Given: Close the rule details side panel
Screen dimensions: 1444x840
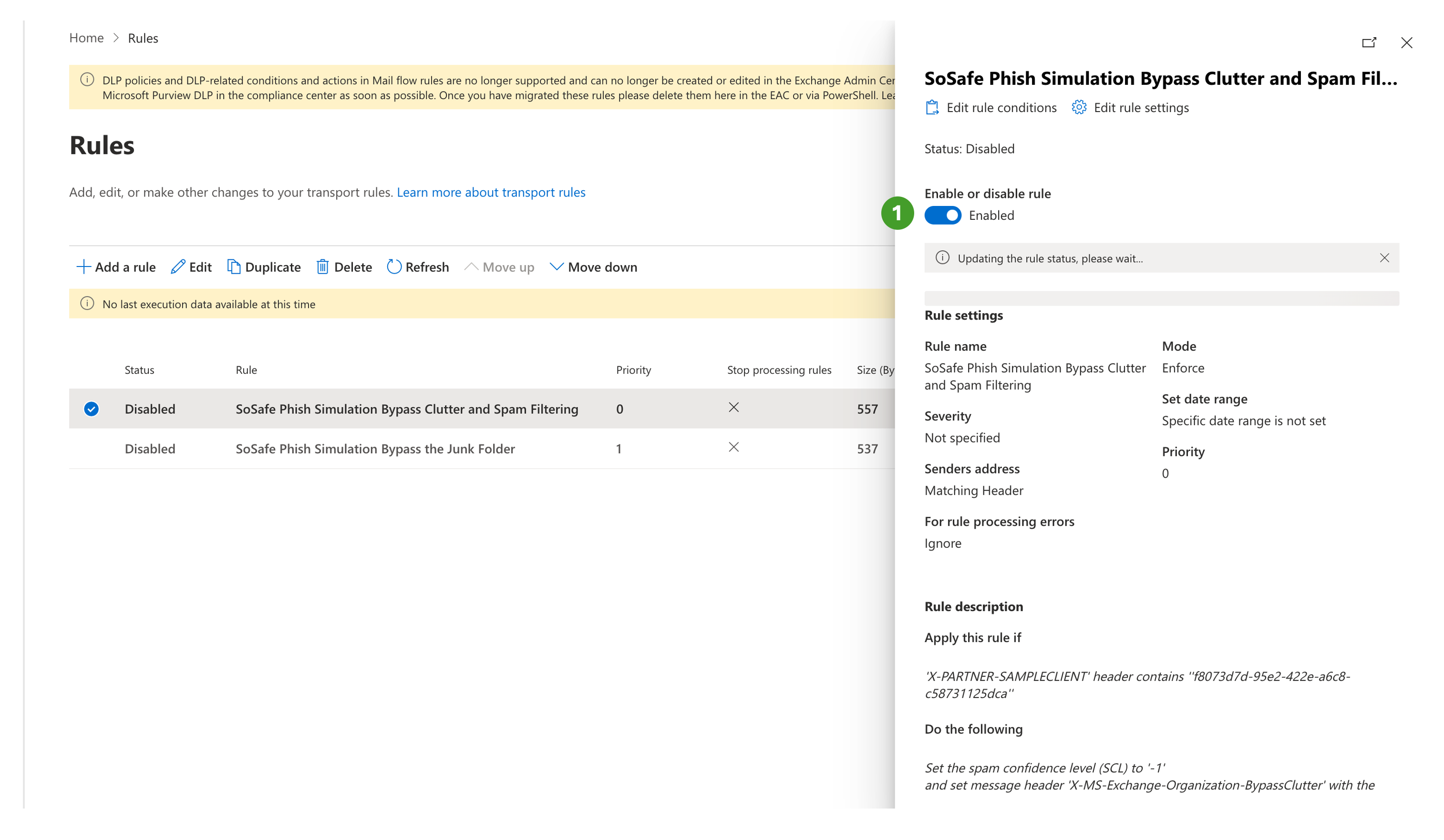Looking at the screenshot, I should [x=1406, y=43].
